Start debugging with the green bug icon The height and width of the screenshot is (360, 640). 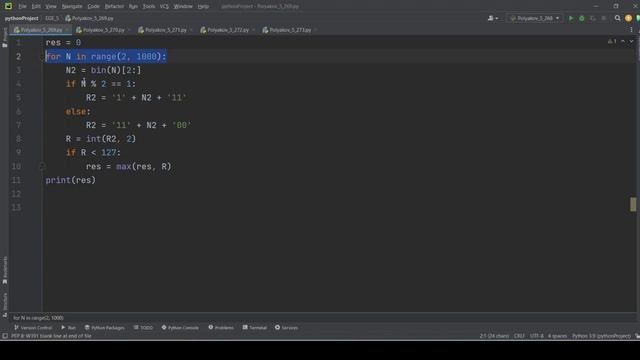pyautogui.click(x=582, y=18)
